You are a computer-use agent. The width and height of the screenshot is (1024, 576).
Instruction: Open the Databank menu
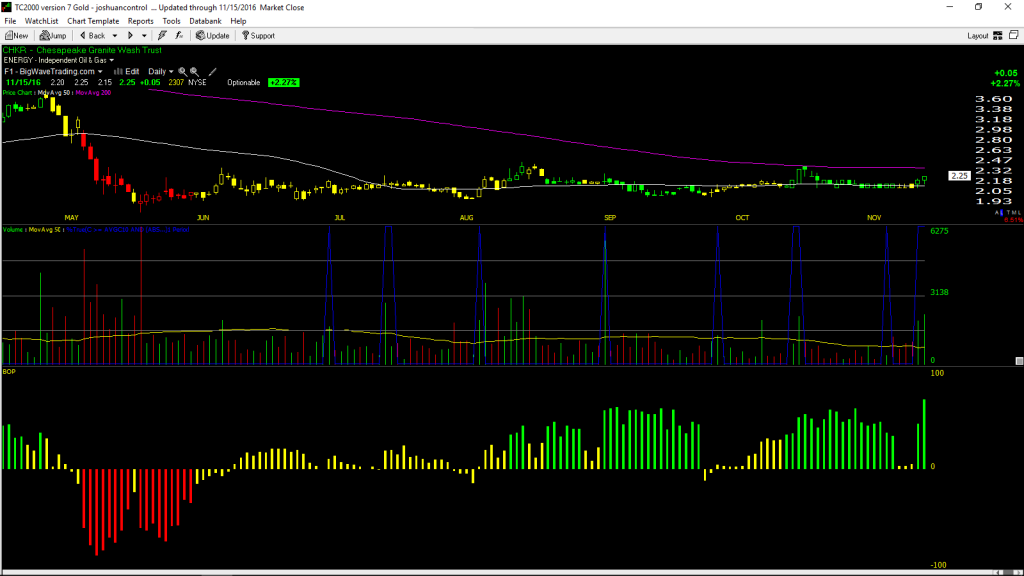(205, 21)
